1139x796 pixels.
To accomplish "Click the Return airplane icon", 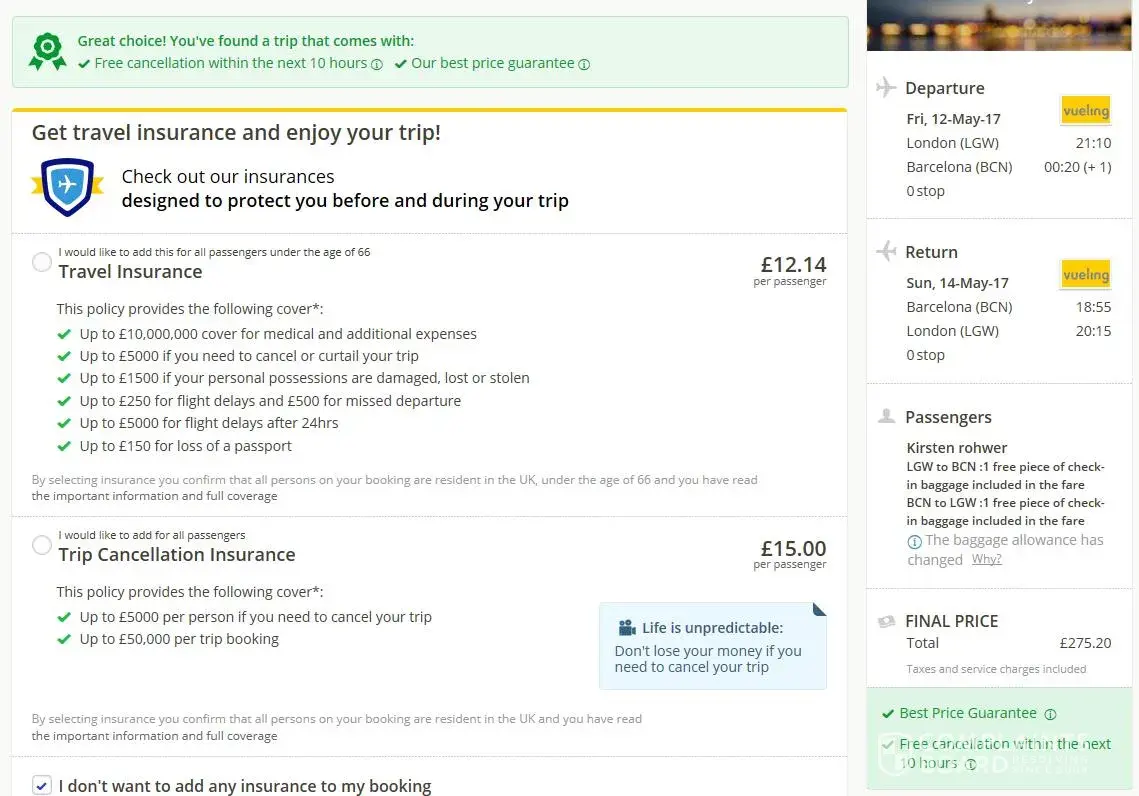I will [x=886, y=252].
